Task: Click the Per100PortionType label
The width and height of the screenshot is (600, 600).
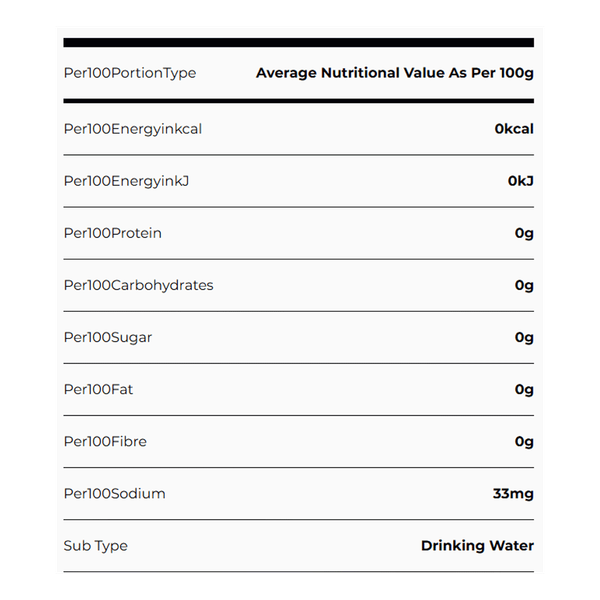Action: coord(130,73)
